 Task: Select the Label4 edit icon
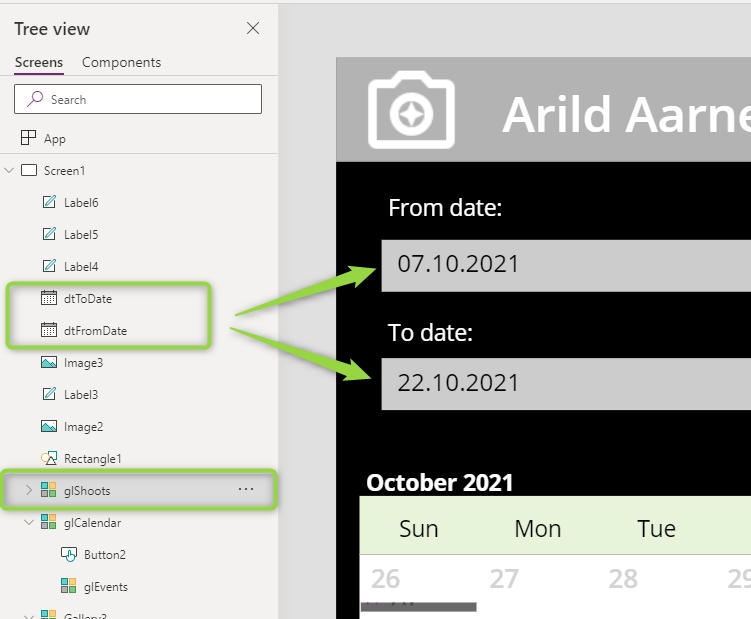coord(49,265)
